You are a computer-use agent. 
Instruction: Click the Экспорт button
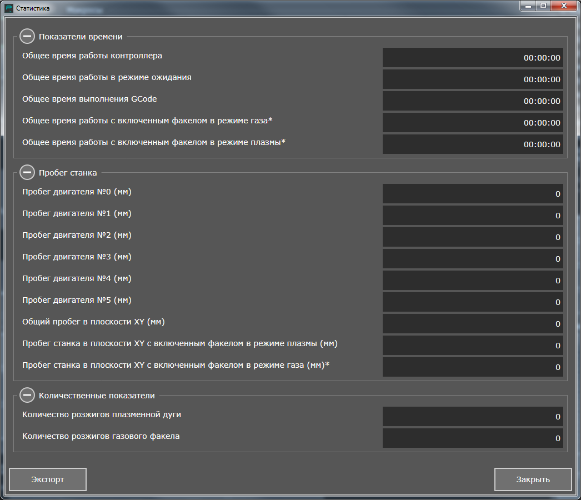tap(48, 479)
